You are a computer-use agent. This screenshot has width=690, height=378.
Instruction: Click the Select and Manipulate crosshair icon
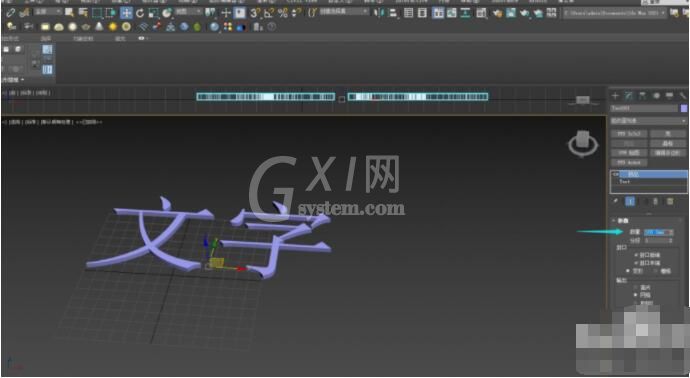(226, 13)
